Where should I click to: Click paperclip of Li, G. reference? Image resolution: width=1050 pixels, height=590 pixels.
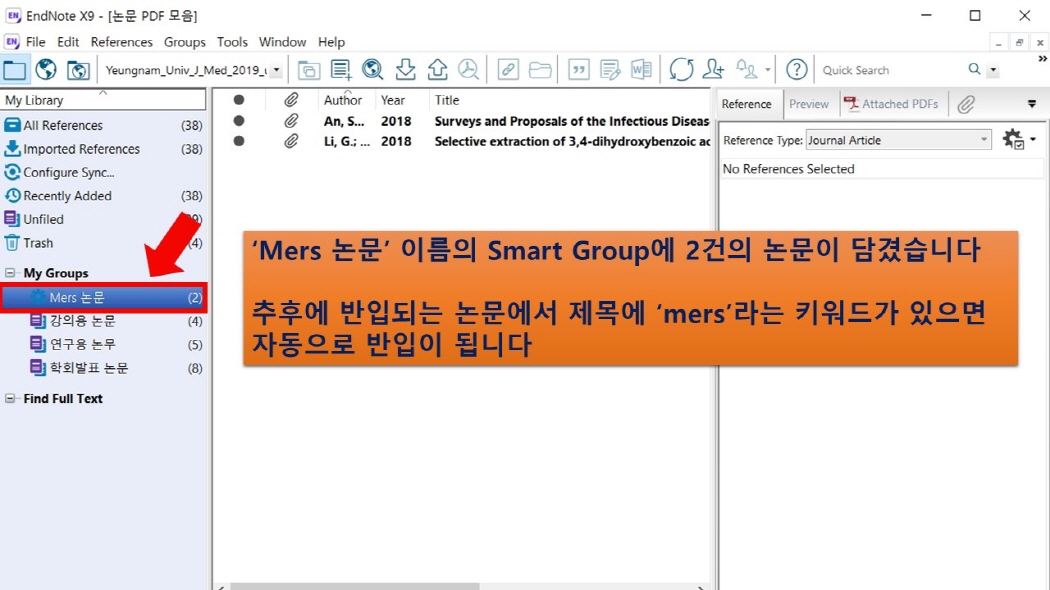click(291, 141)
